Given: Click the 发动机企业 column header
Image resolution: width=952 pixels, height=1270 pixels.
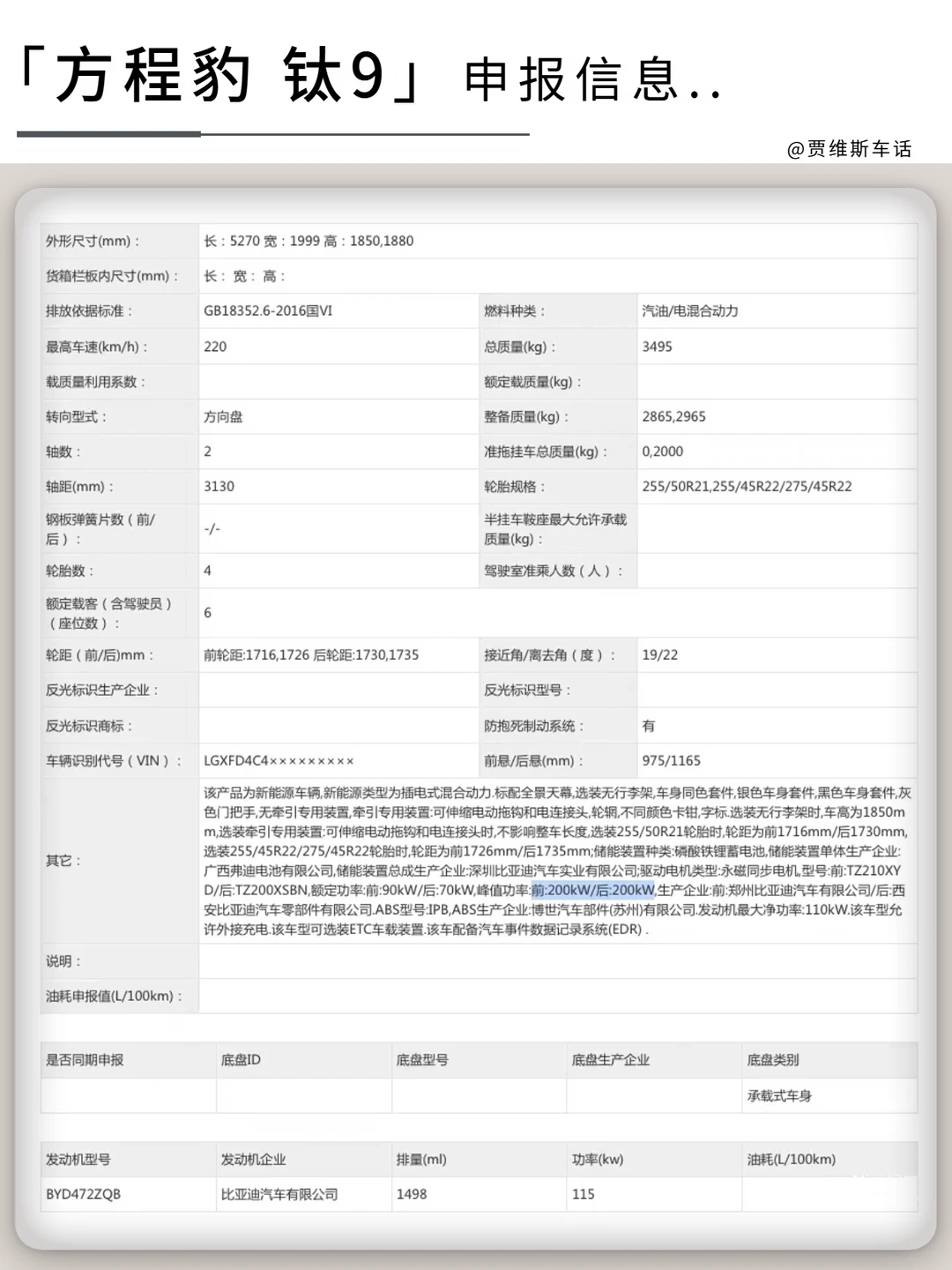Looking at the screenshot, I should 253,1159.
